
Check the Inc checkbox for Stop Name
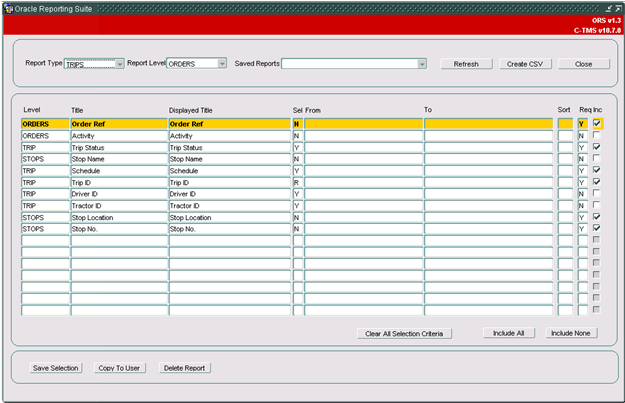click(596, 158)
